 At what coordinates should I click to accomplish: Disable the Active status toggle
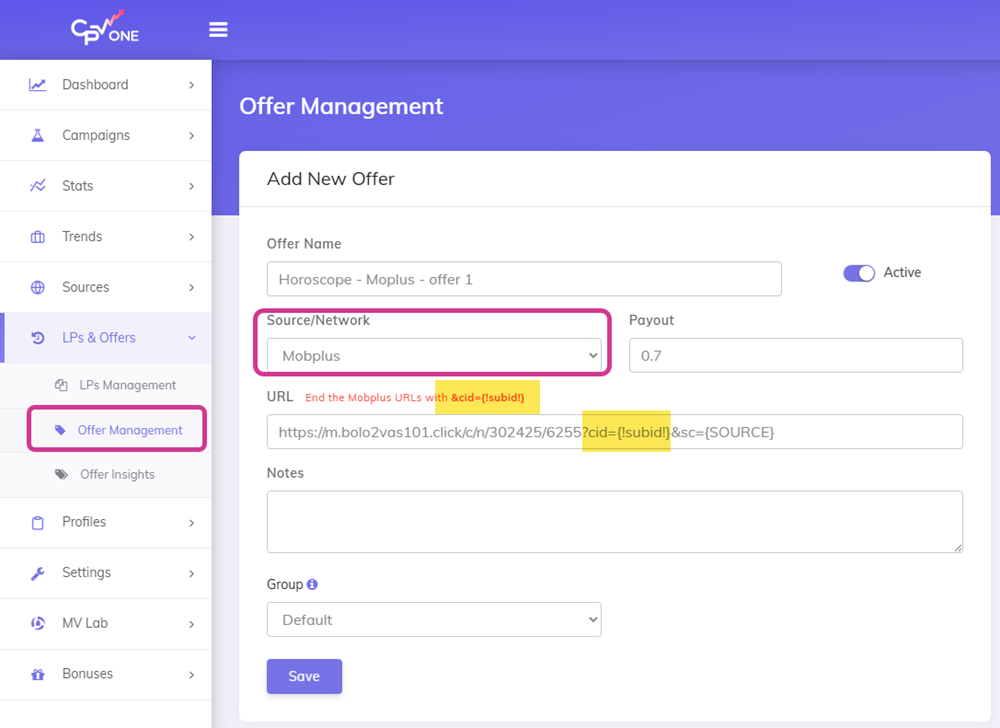tap(858, 272)
